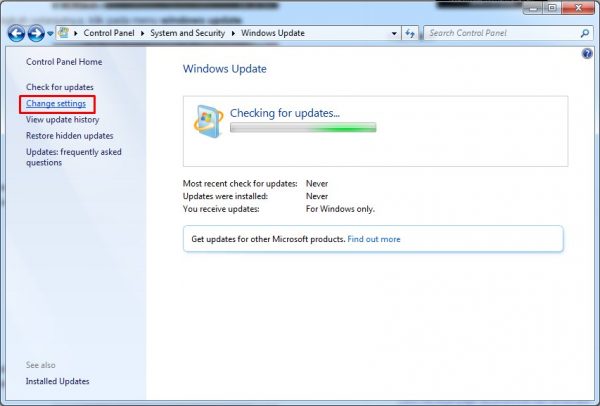The image size is (600, 406).
Task: Maximize the Windows Update window
Action: [552, 8]
